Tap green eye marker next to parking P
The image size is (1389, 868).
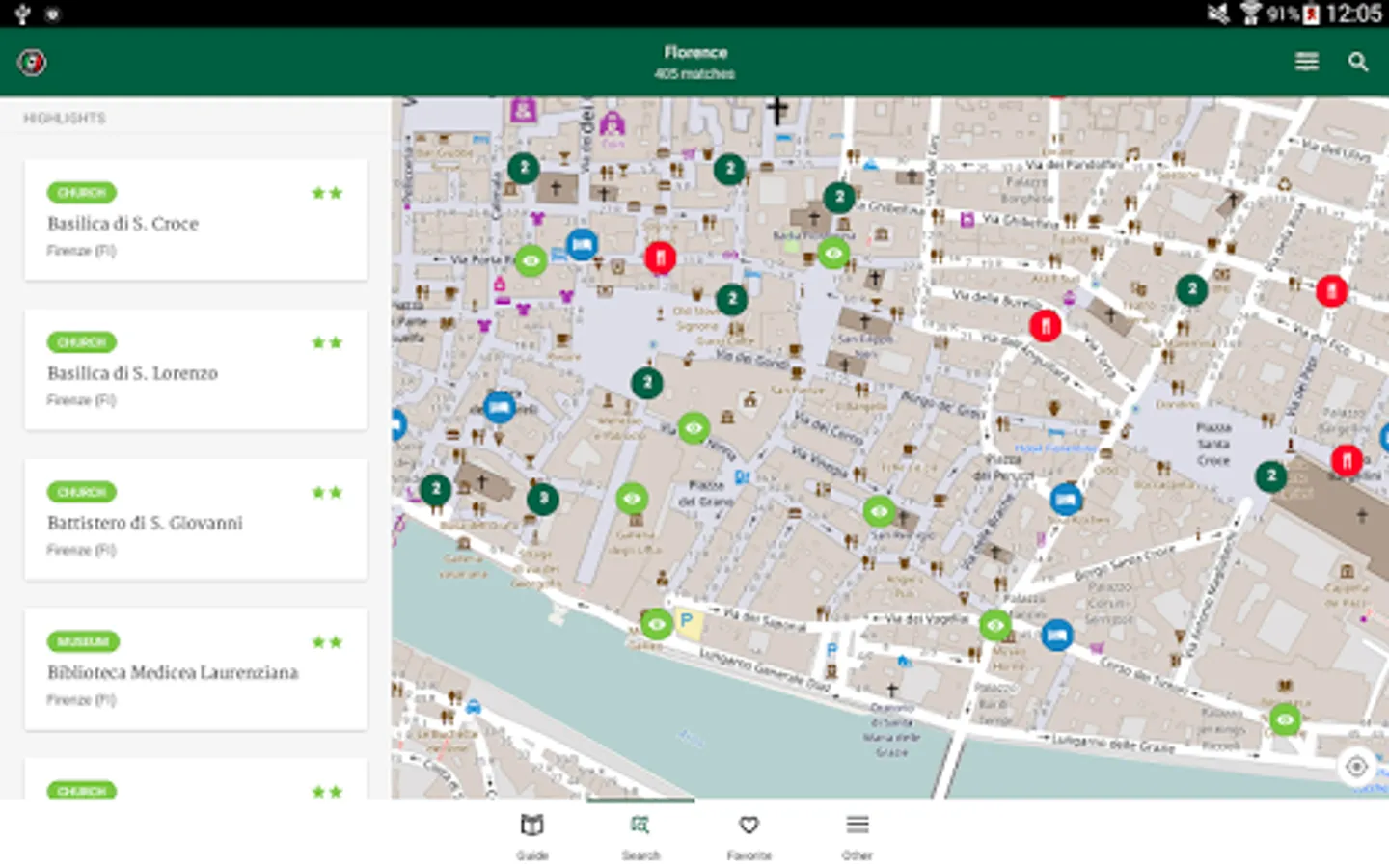(x=656, y=624)
